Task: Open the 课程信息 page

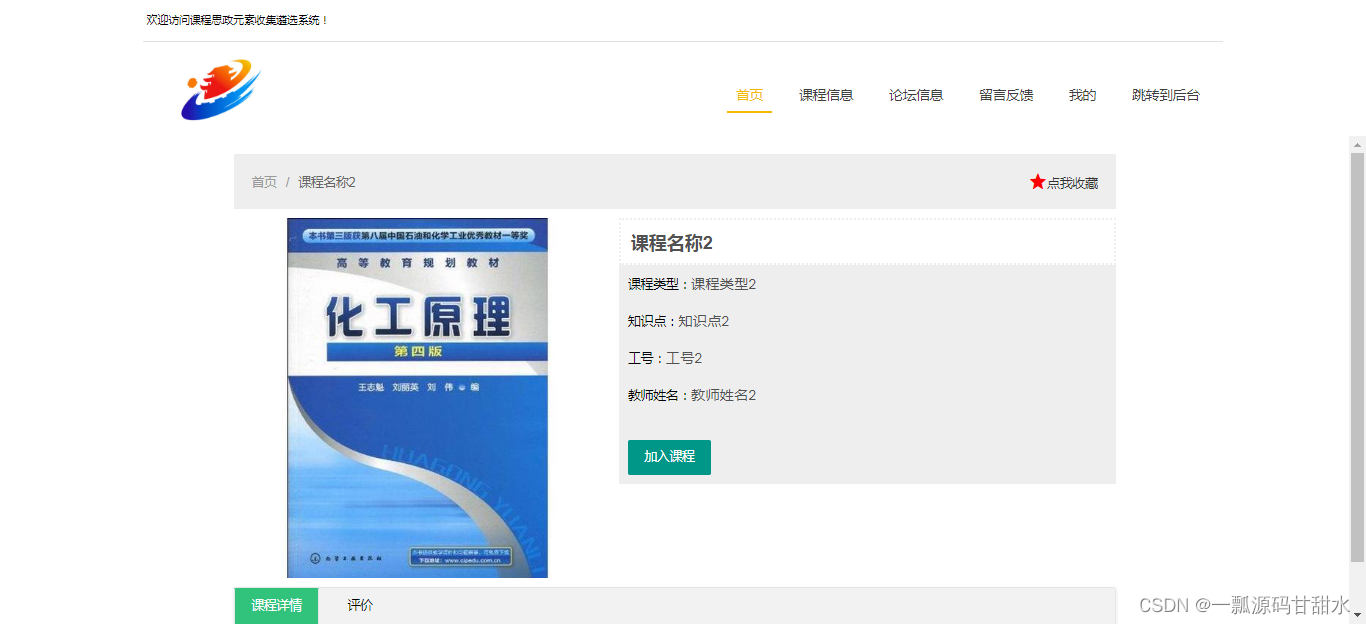Action: pyautogui.click(x=827, y=95)
